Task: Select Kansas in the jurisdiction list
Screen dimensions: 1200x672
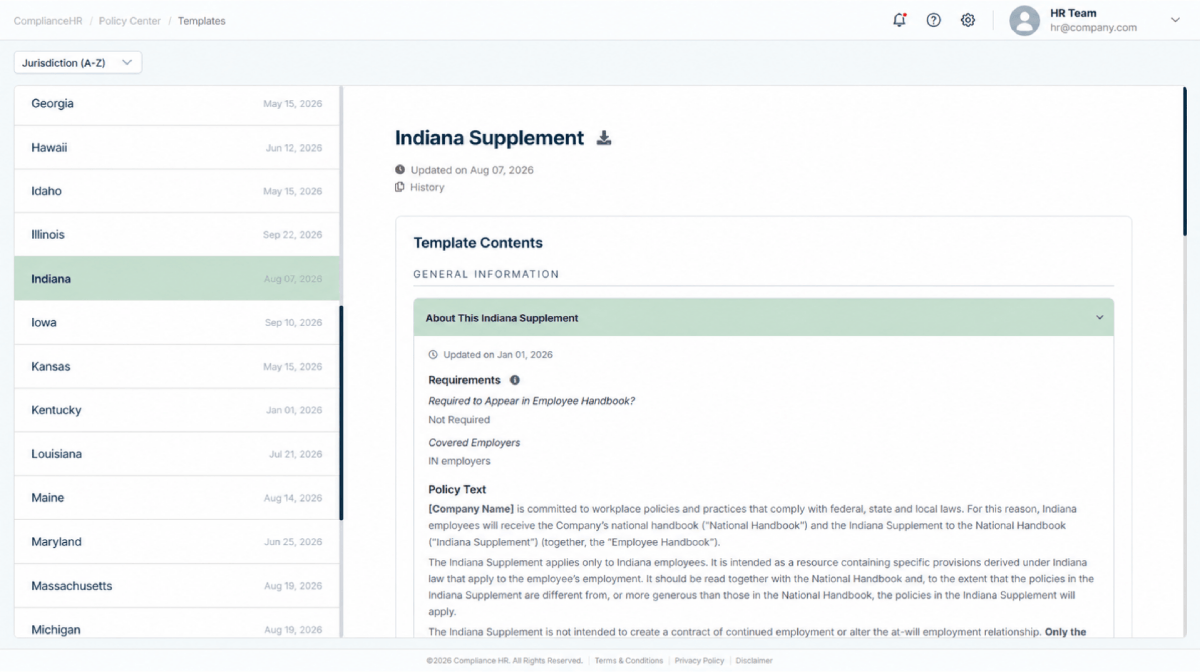Action: coord(177,367)
